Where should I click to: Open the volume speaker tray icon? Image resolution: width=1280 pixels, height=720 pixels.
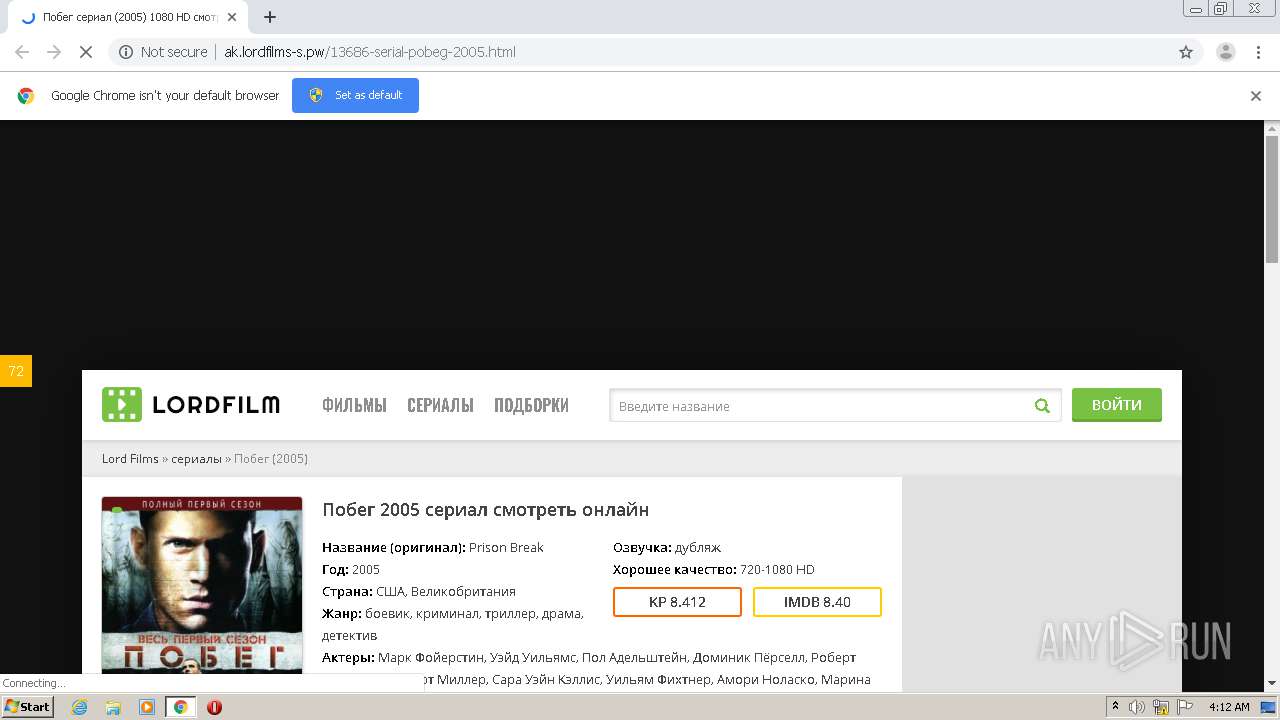(1137, 707)
